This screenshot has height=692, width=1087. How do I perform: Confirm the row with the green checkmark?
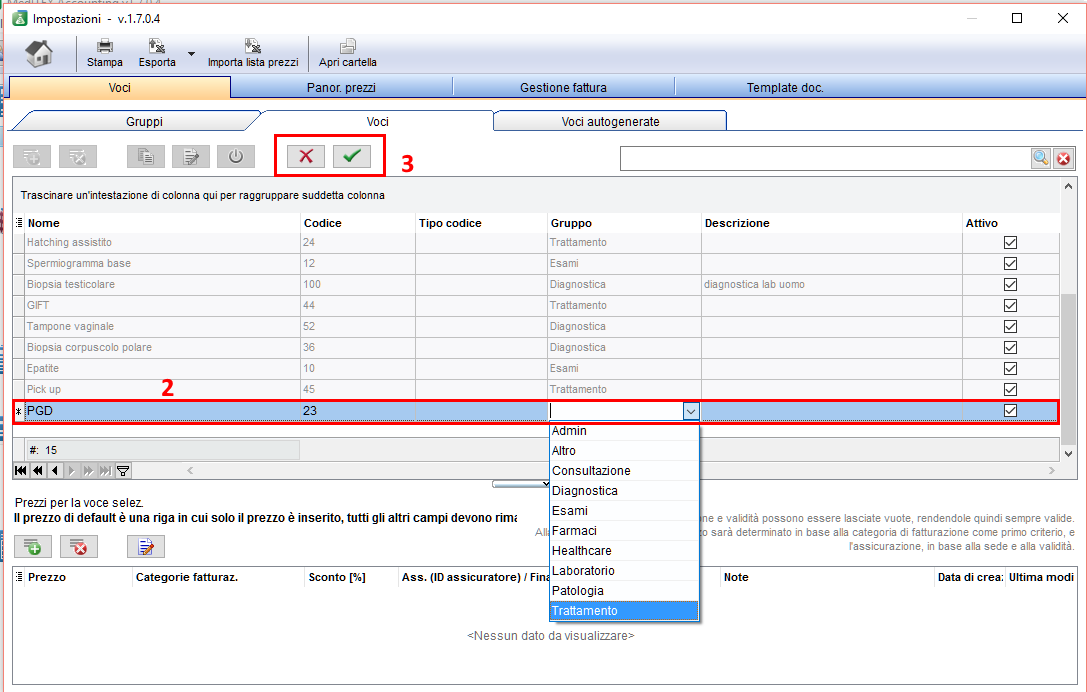tap(351, 156)
